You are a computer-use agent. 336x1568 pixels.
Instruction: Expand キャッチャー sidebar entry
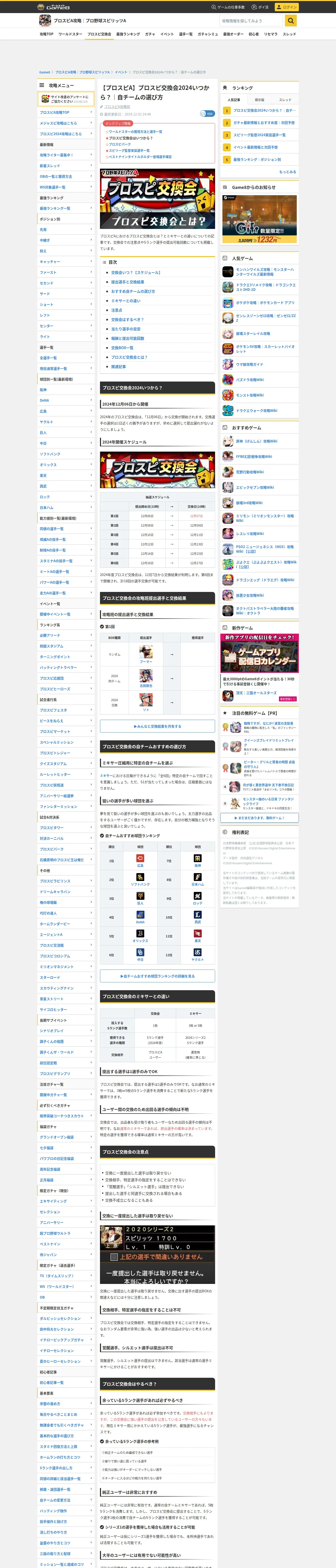66,262
